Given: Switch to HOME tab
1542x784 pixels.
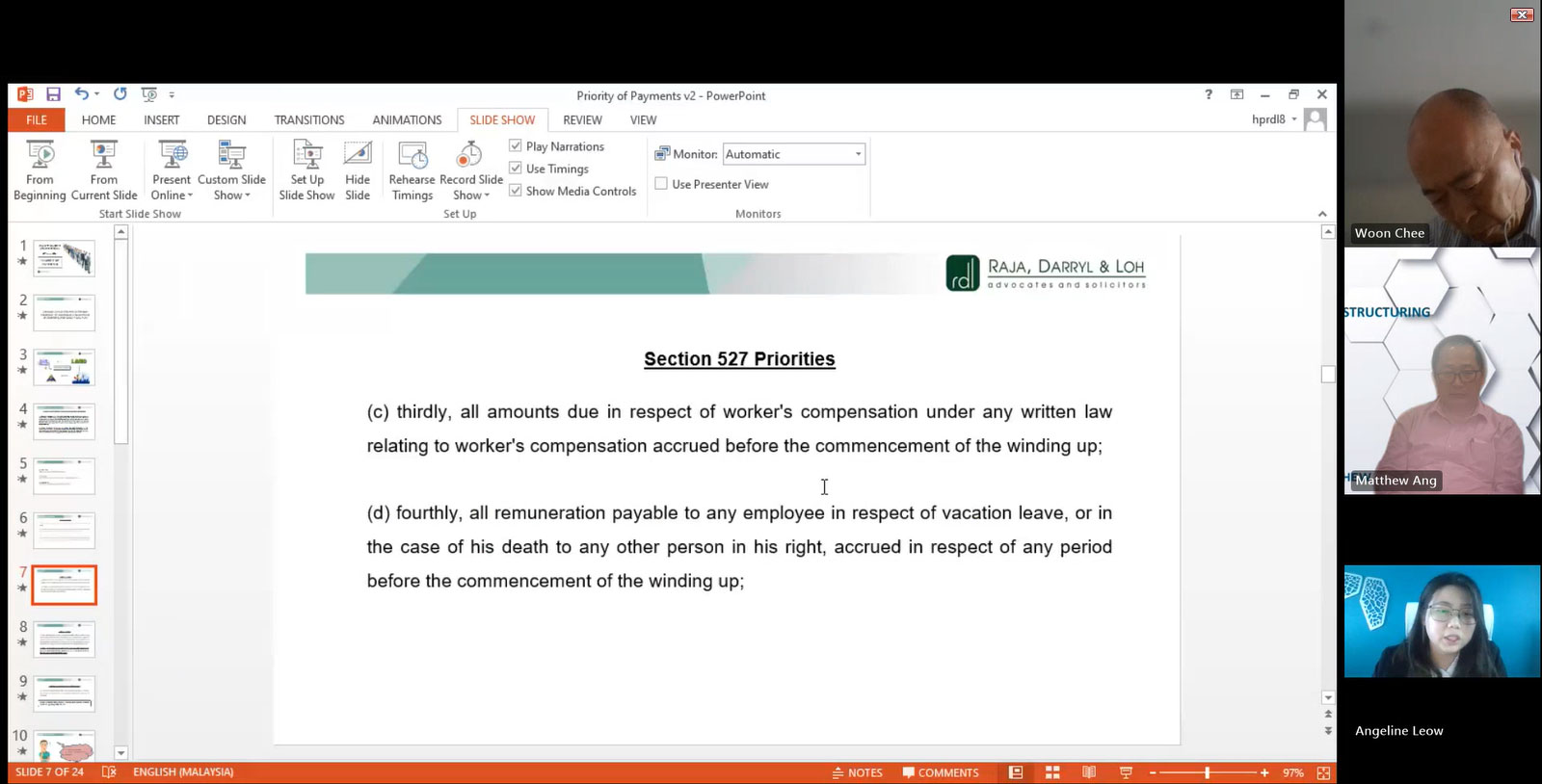Looking at the screenshot, I should 98,119.
